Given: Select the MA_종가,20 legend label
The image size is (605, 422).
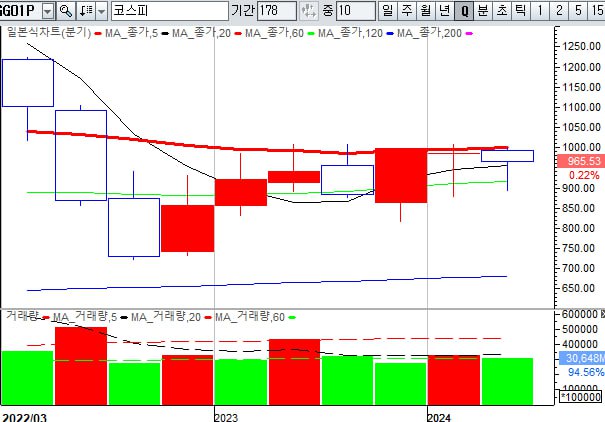Looking at the screenshot, I should coord(201,33).
